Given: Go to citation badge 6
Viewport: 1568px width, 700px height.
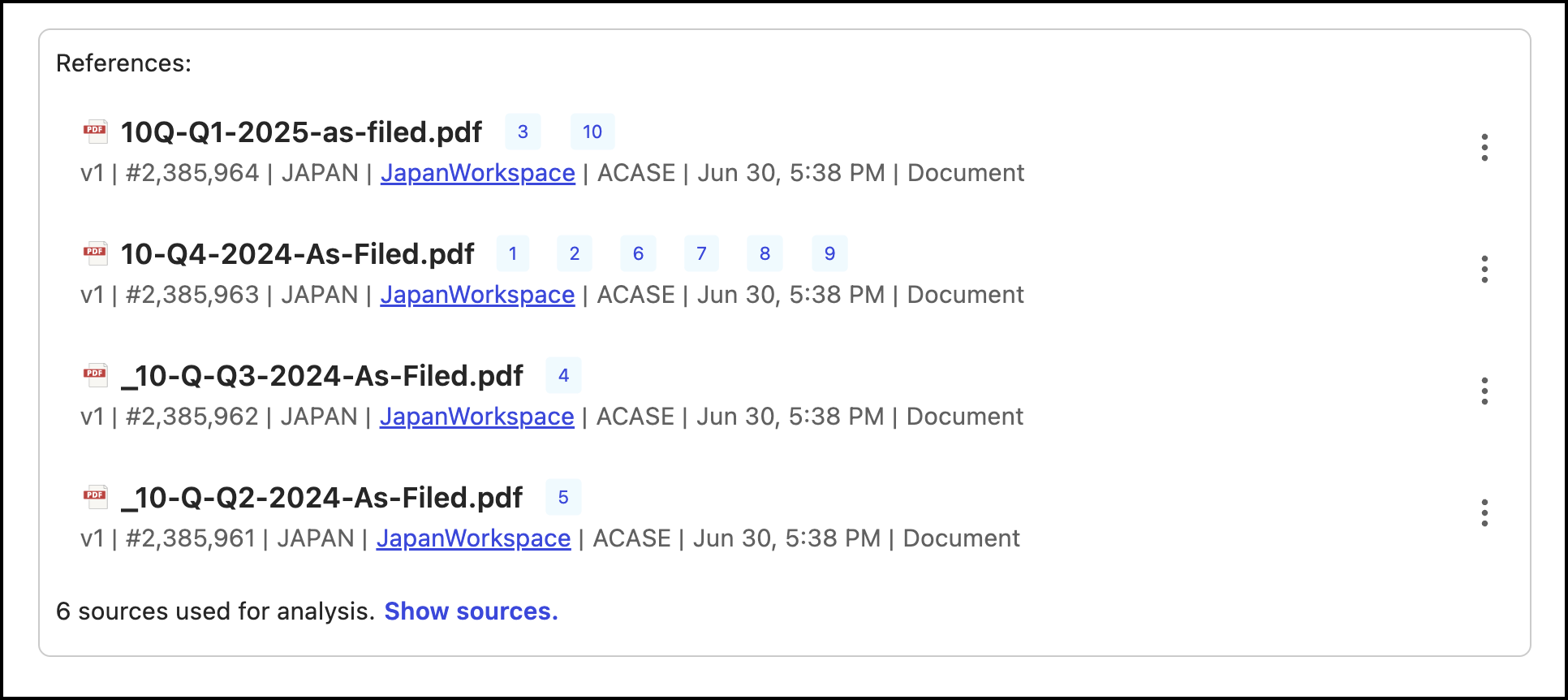Looking at the screenshot, I should coord(638,253).
